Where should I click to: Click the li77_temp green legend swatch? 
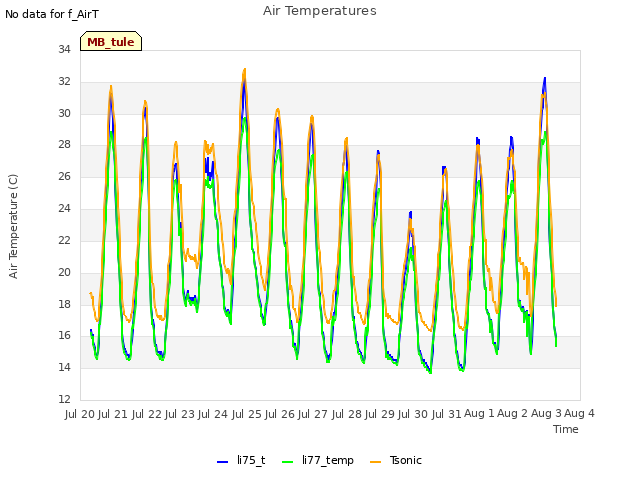288,462
